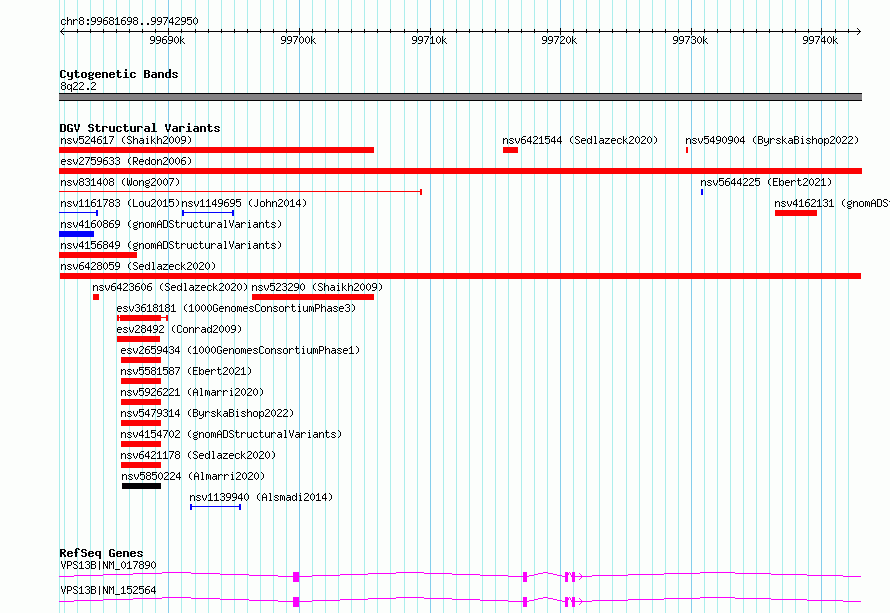Viewport: 890px width, 613px height.
Task: Click nsv4154702 (gnomADStructuralVariants) label
Action: pyautogui.click(x=231, y=434)
